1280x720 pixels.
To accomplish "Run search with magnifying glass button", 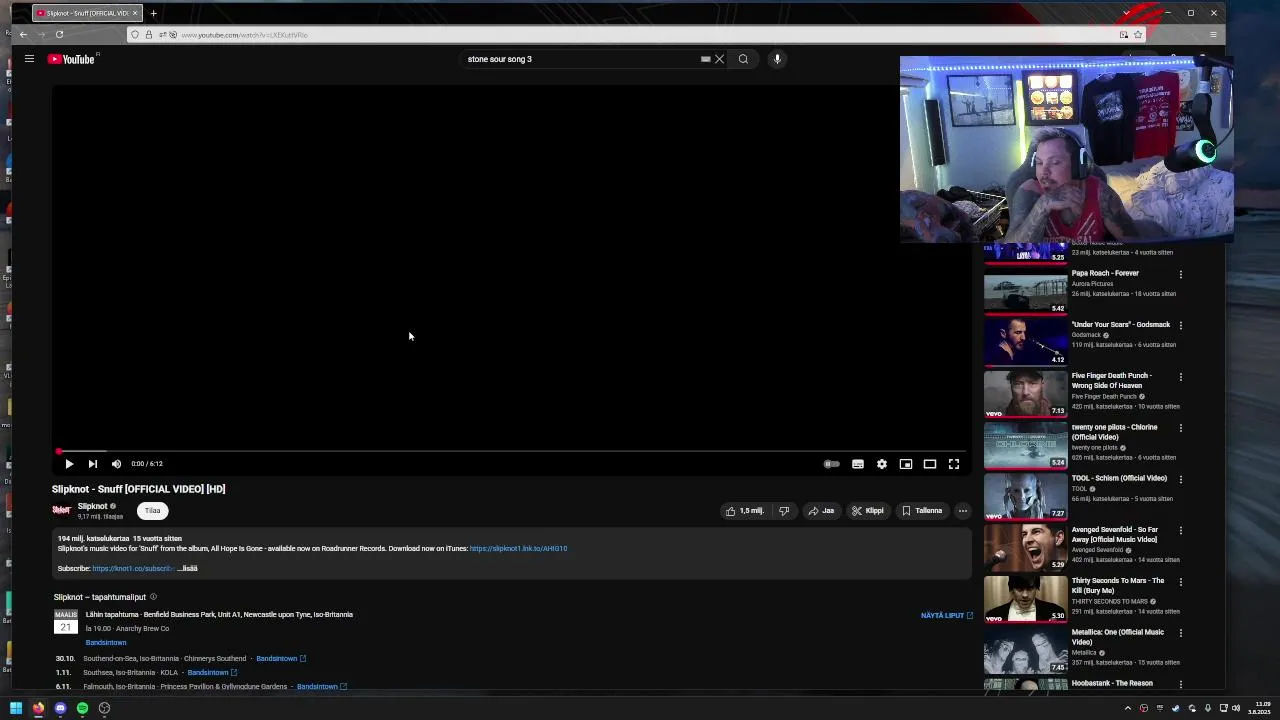I will [x=743, y=59].
